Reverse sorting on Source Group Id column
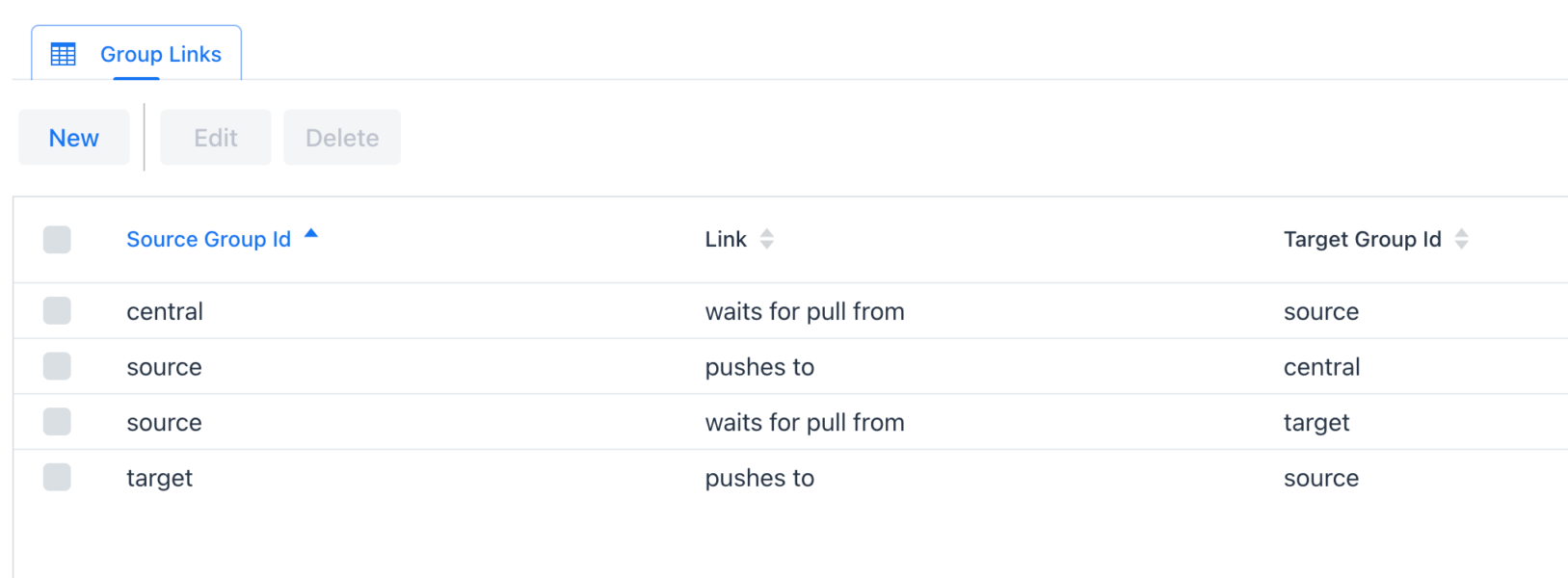The image size is (1568, 578). coord(208,239)
